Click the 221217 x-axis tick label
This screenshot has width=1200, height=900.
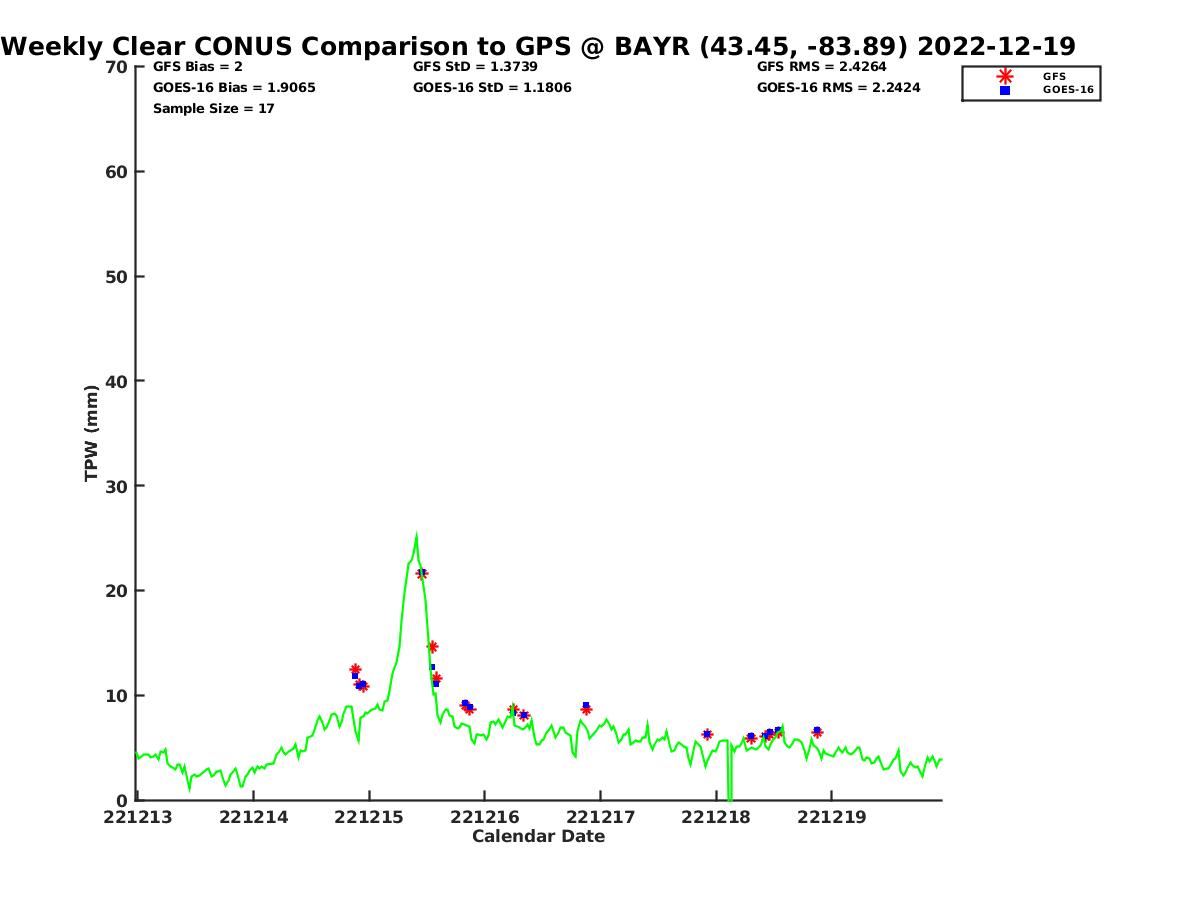[x=599, y=817]
